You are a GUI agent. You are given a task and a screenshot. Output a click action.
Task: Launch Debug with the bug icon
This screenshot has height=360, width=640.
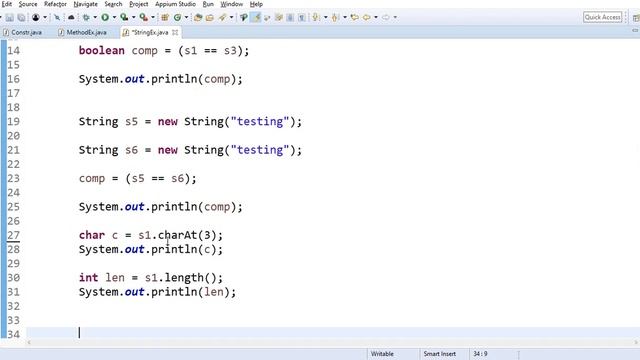[x=86, y=18]
